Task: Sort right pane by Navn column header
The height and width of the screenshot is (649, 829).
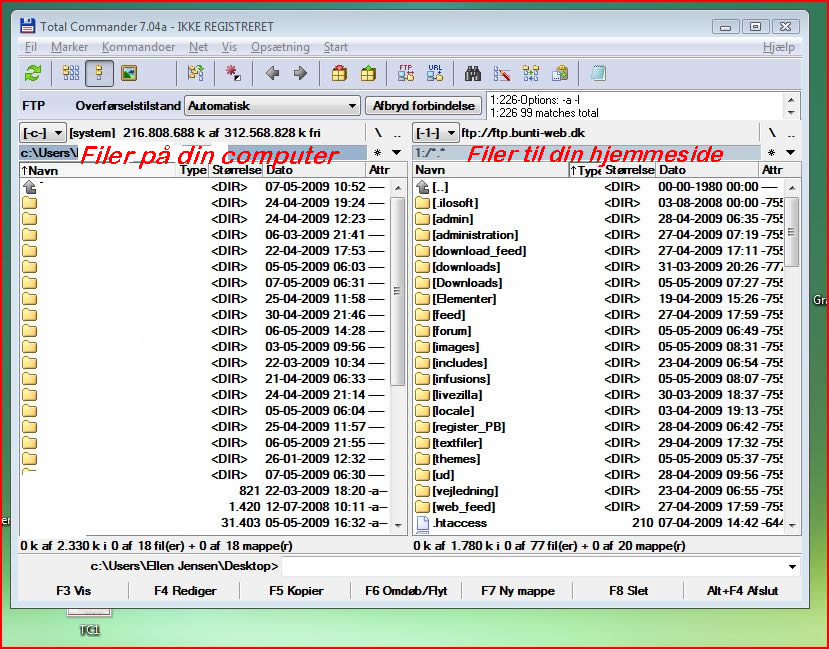Action: point(490,170)
